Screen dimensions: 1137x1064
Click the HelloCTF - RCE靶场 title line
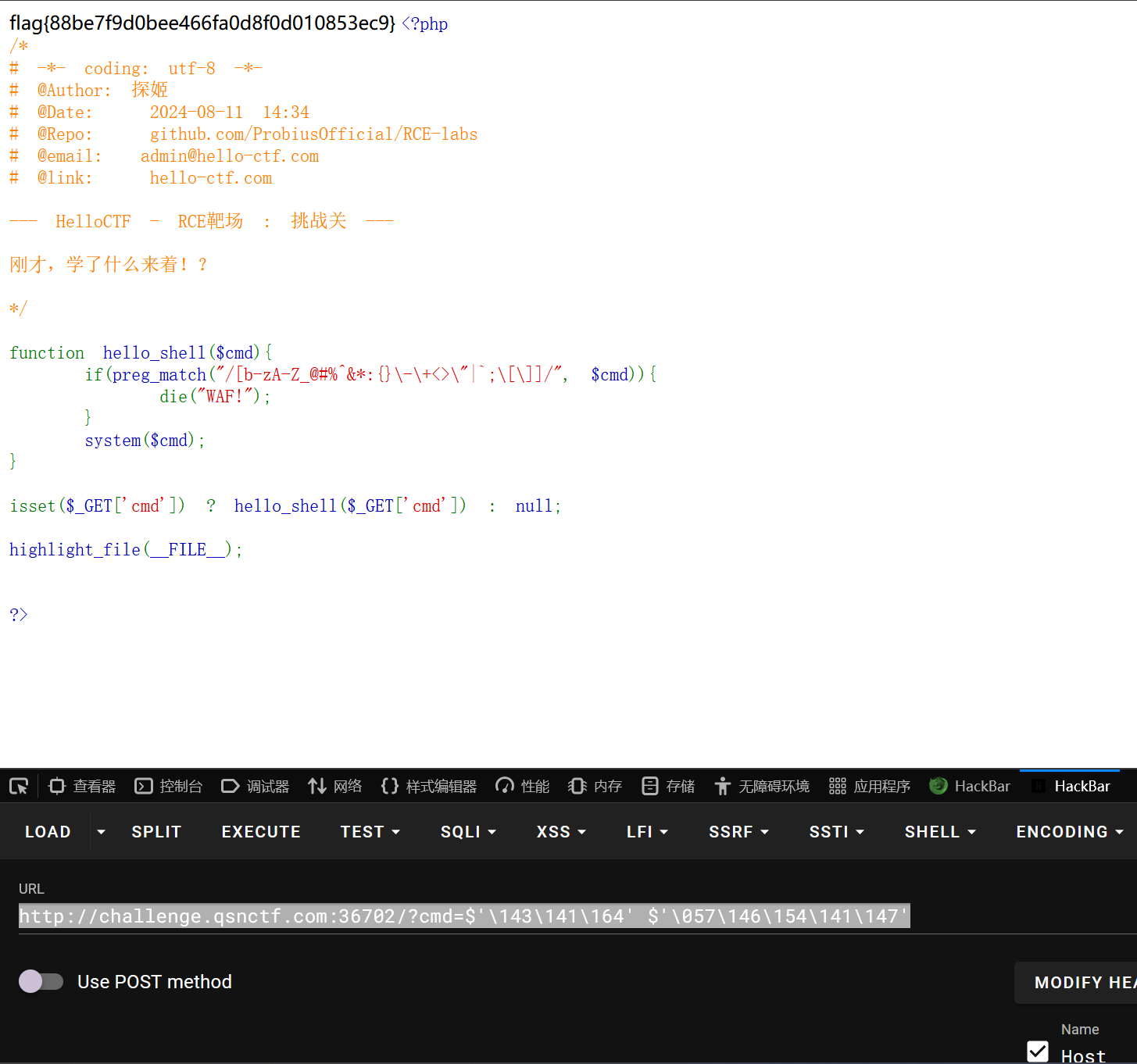[202, 221]
